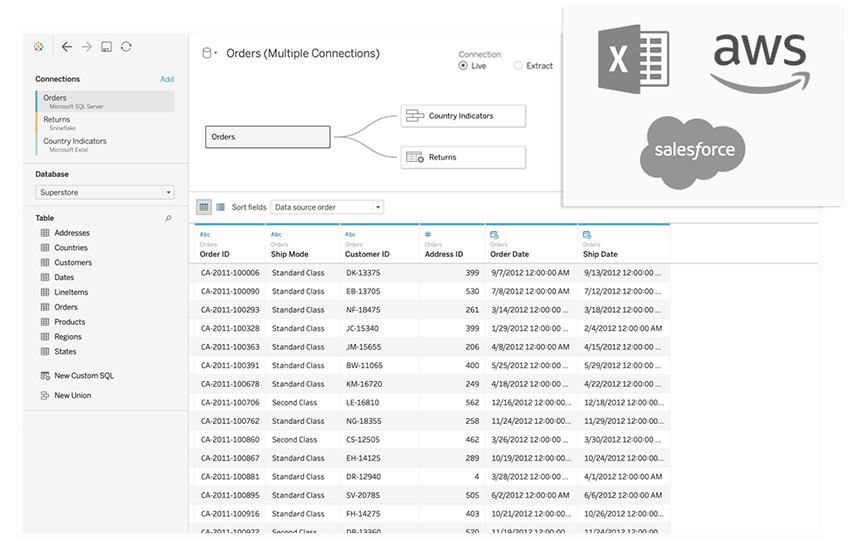The height and width of the screenshot is (539, 850).
Task: Click New Custom SQL
Action: 84,376
